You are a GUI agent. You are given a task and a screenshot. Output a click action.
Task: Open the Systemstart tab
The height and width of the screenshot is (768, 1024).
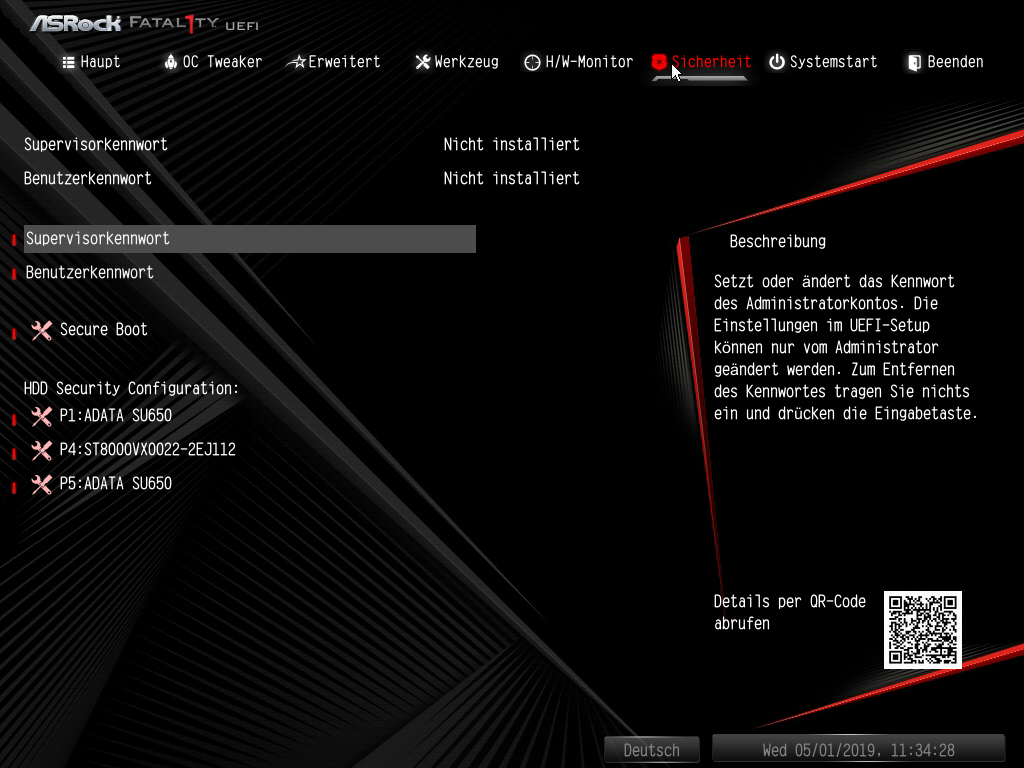tap(823, 62)
